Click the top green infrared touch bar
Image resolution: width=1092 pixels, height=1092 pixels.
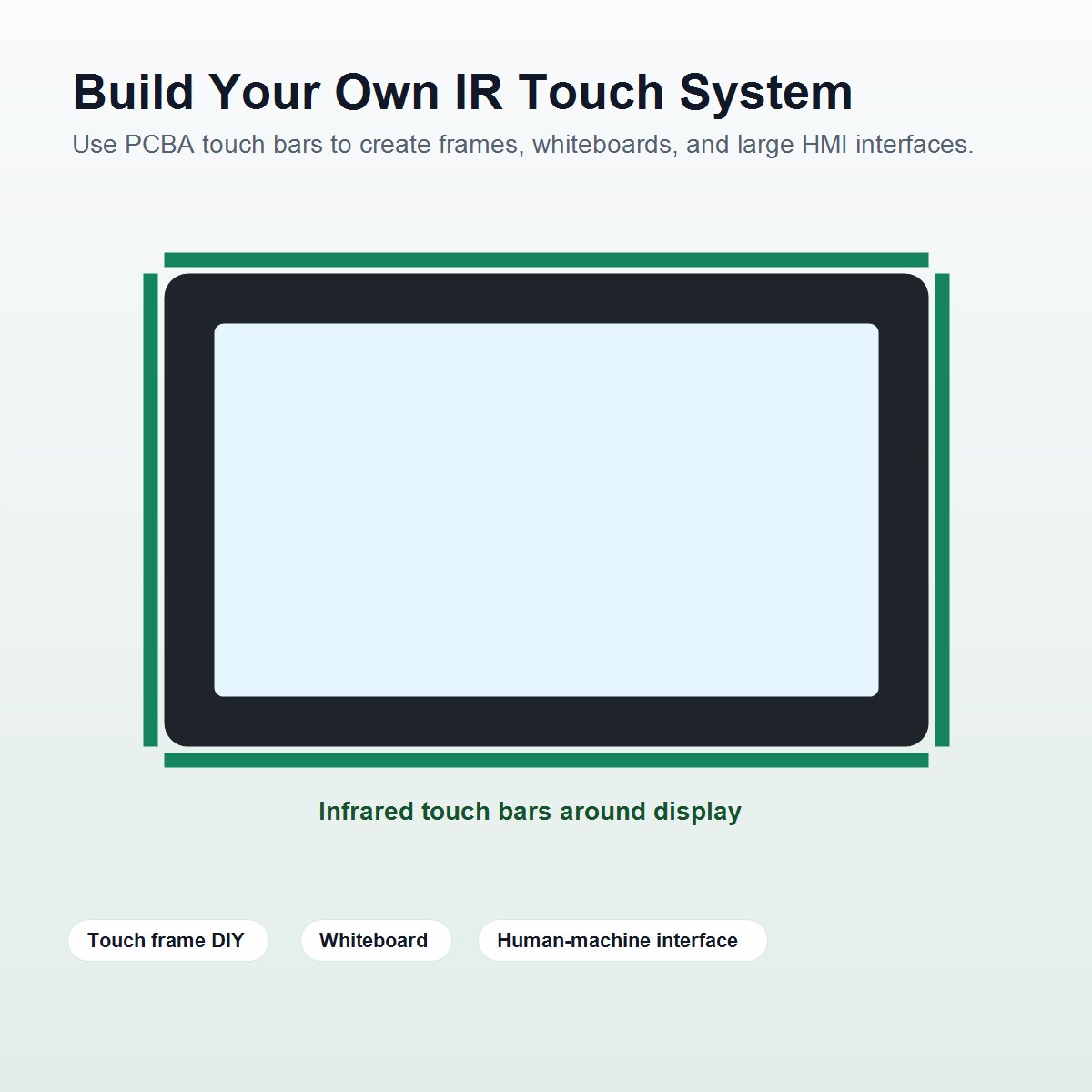click(546, 259)
